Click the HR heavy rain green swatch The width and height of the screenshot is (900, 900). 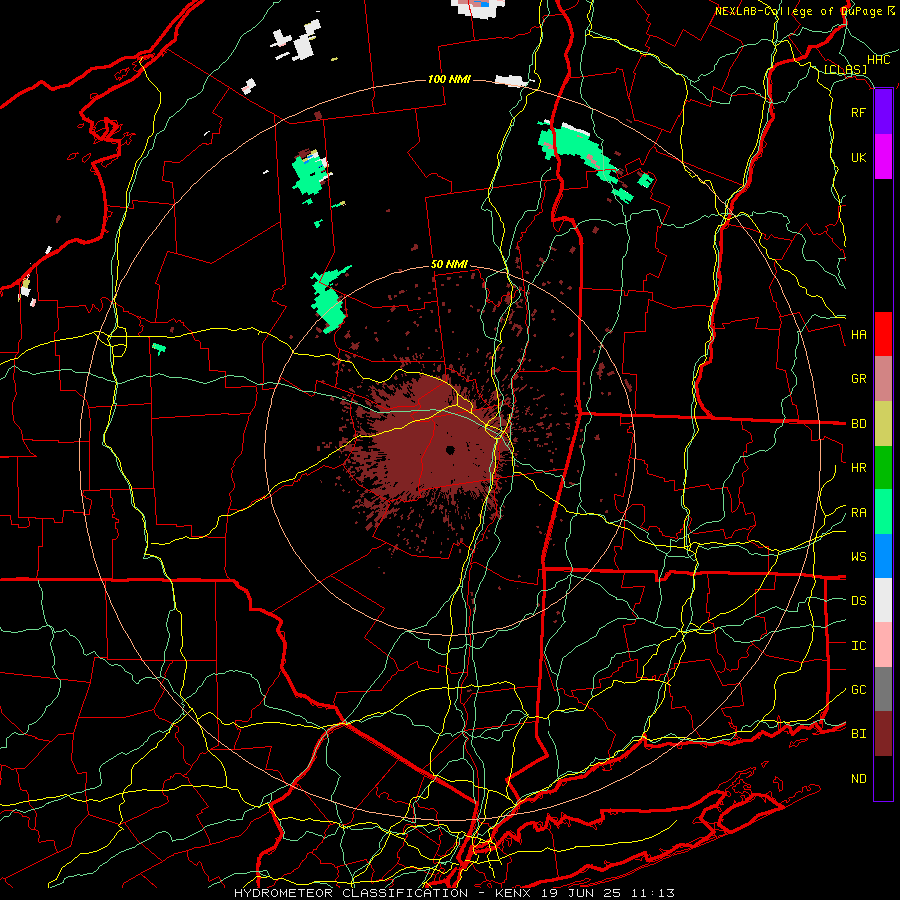(883, 467)
